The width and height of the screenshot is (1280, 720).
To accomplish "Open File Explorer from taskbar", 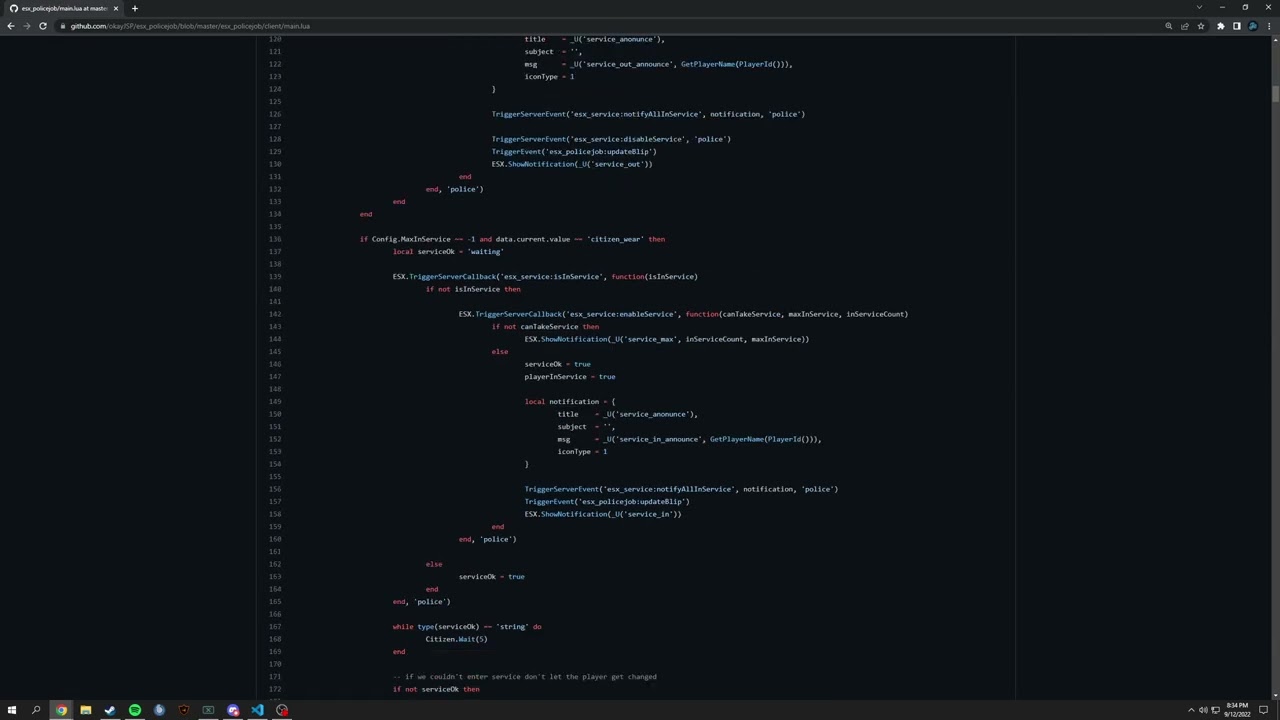I will coord(86,710).
